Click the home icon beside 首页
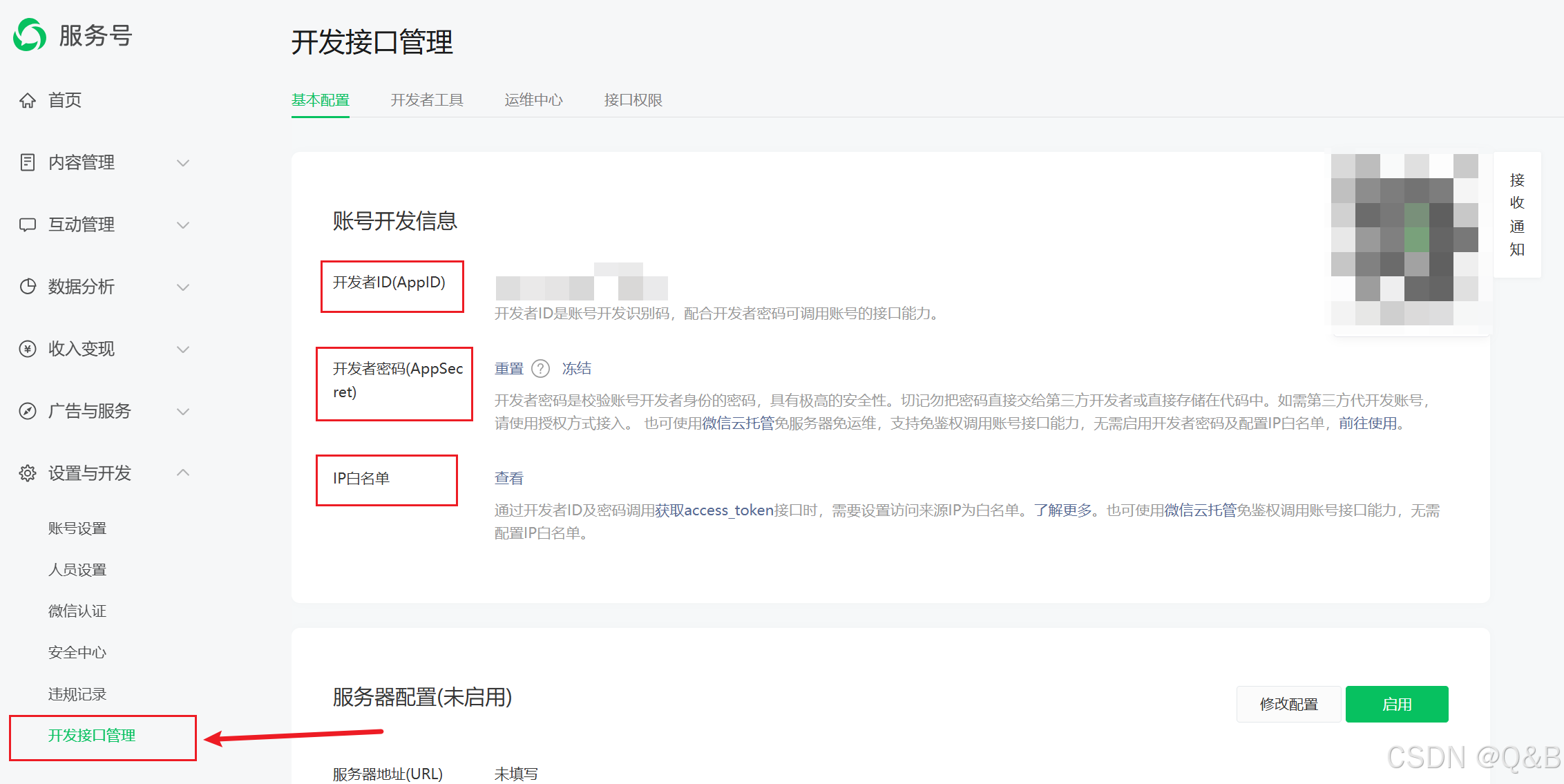Image resolution: width=1564 pixels, height=784 pixels. click(x=28, y=101)
